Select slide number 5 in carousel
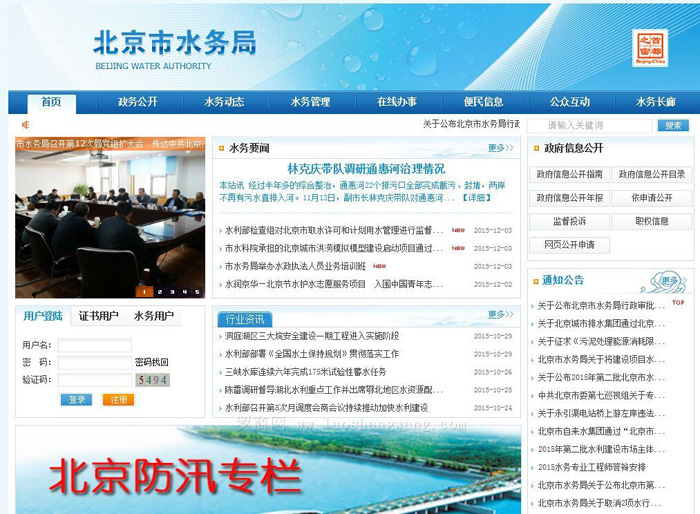The width and height of the screenshot is (700, 514). pyautogui.click(x=197, y=292)
